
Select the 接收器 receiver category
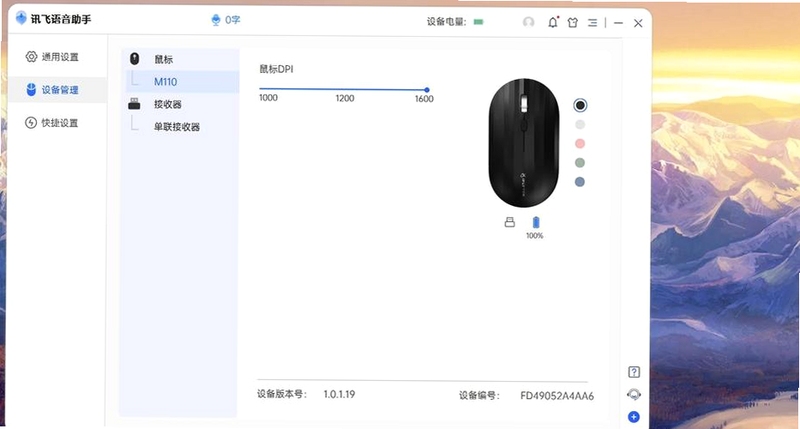[x=168, y=104]
